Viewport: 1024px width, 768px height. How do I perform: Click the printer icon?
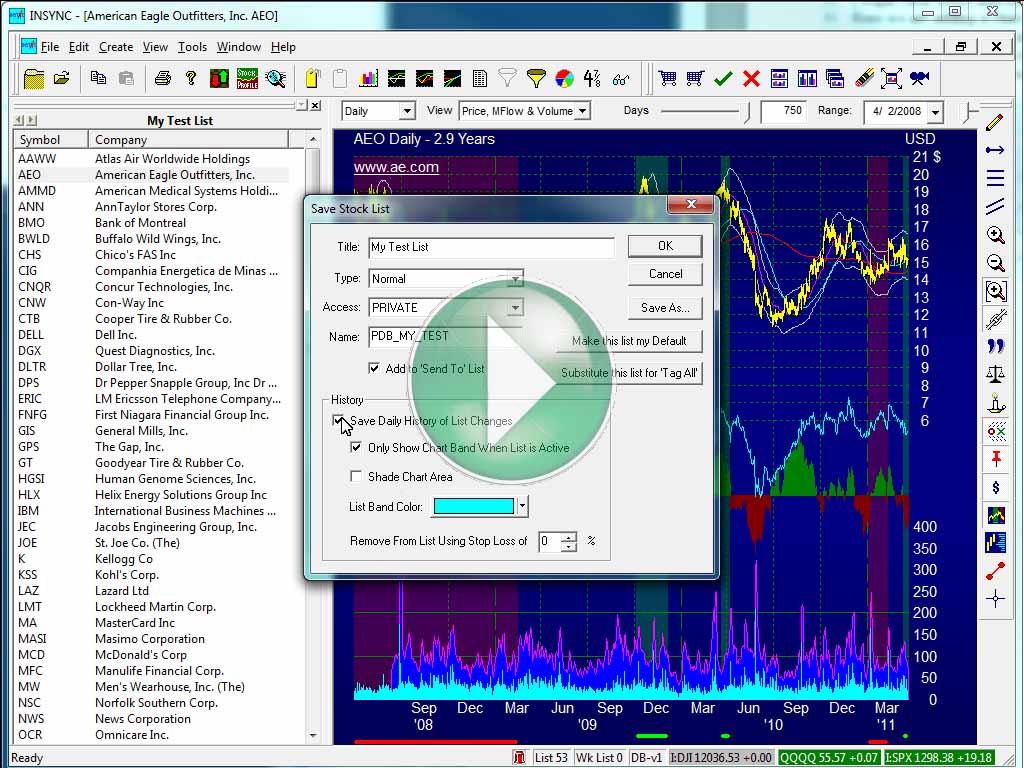point(163,78)
